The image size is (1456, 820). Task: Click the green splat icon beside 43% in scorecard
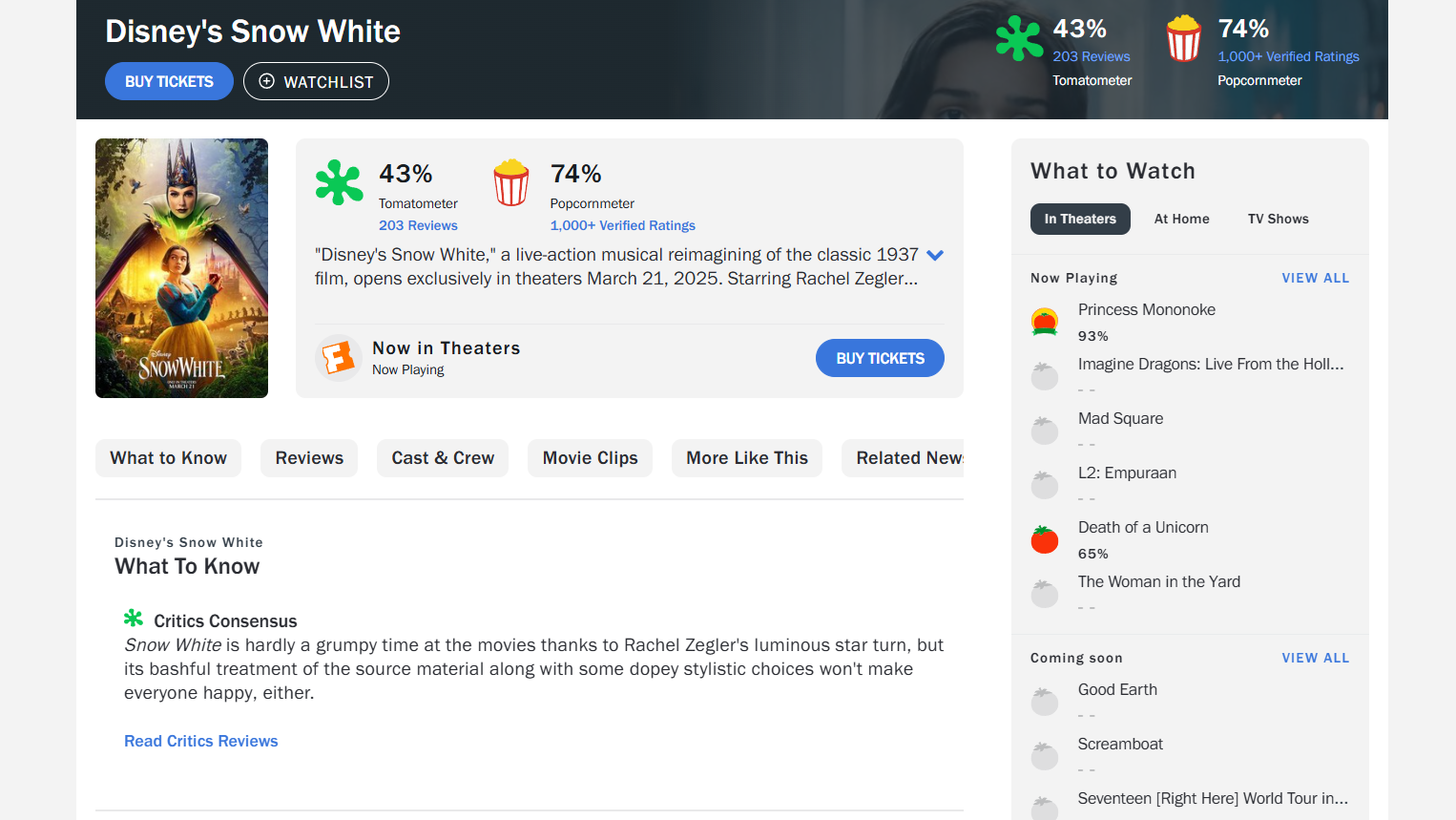pyautogui.click(x=339, y=182)
